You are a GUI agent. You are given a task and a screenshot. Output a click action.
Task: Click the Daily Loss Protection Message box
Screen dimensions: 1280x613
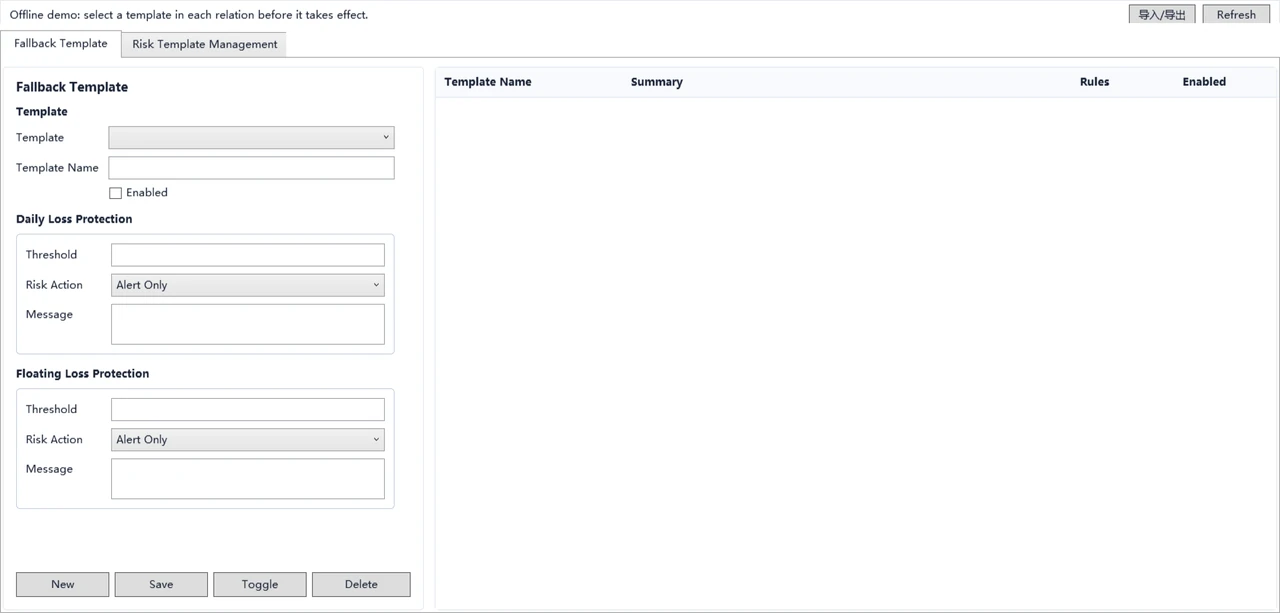tap(248, 324)
